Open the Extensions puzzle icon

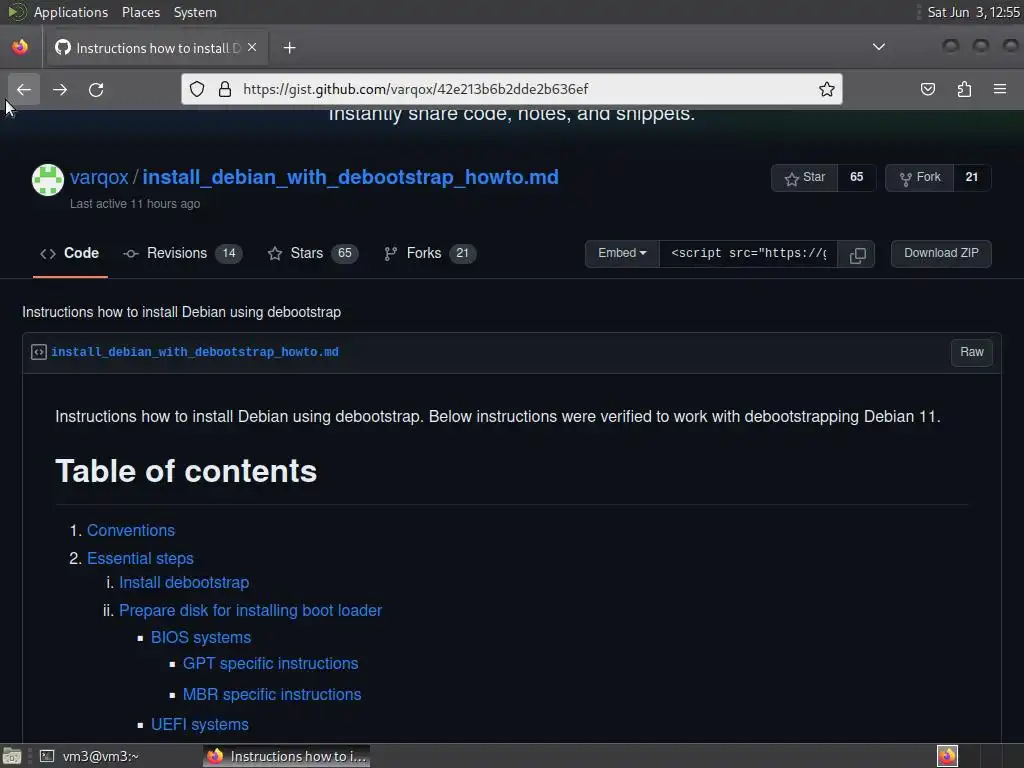(964, 89)
